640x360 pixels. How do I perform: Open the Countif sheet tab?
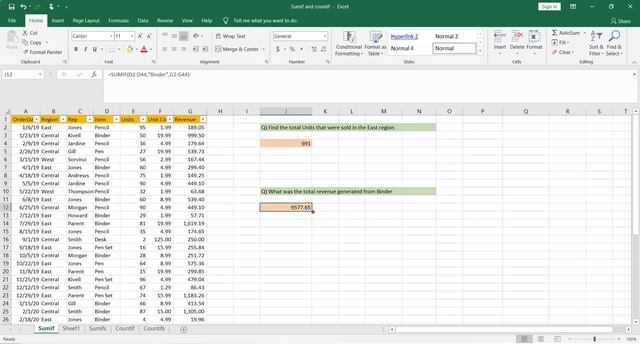(124, 329)
